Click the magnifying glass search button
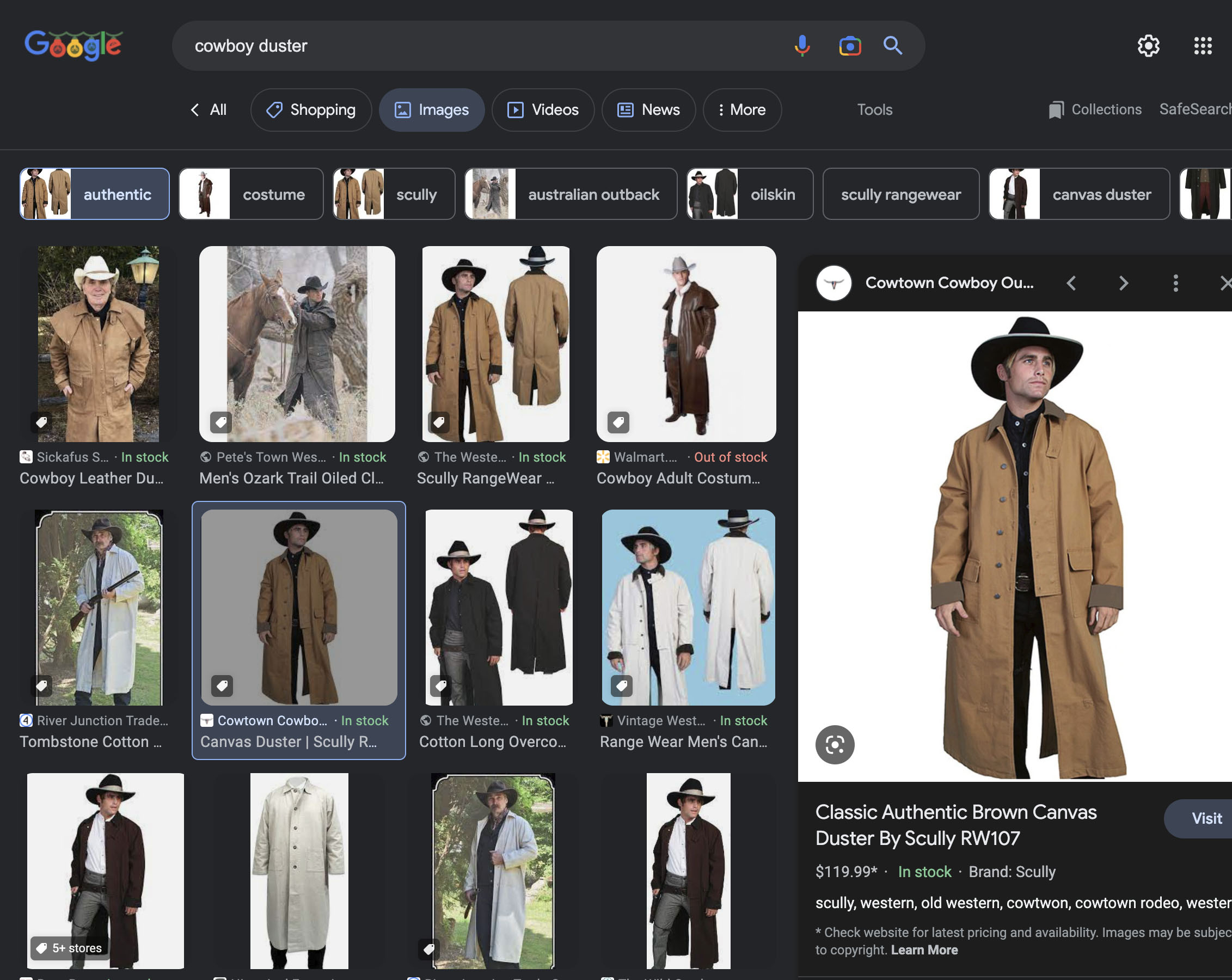This screenshot has height=980, width=1232. pyautogui.click(x=893, y=45)
